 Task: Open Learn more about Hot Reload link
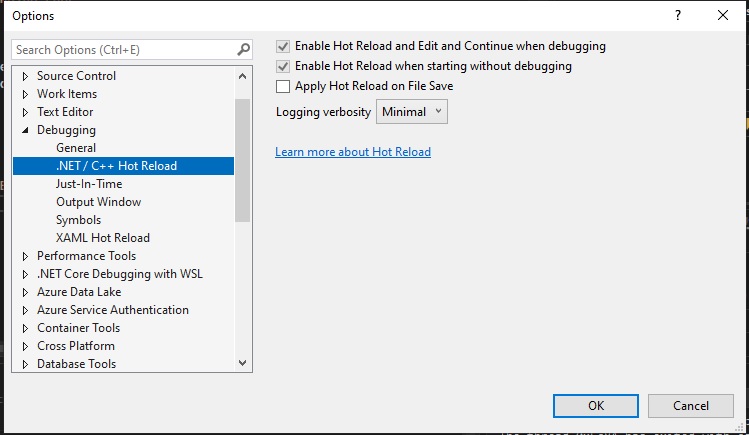[353, 152]
